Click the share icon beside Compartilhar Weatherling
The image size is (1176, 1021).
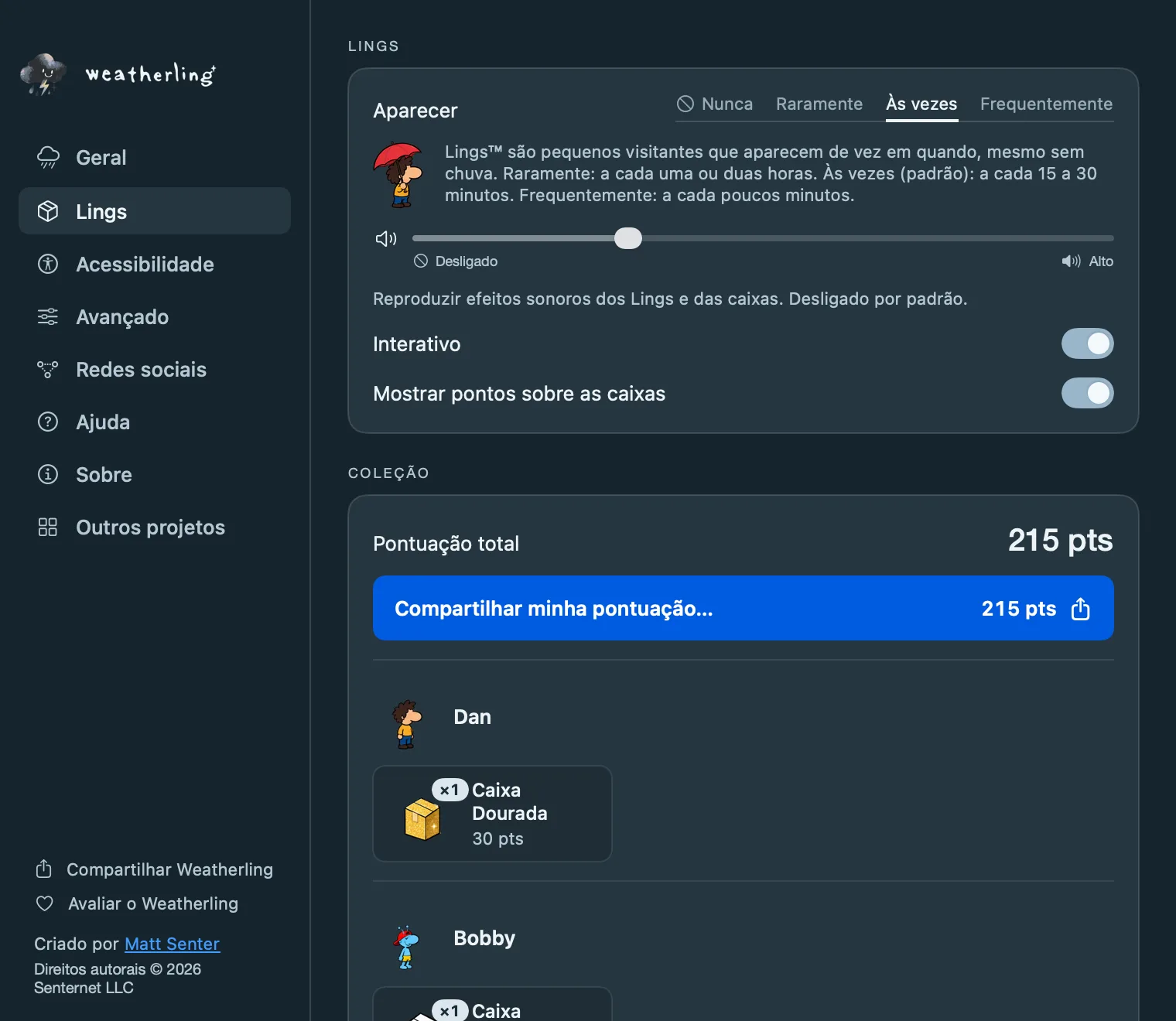(x=44, y=869)
